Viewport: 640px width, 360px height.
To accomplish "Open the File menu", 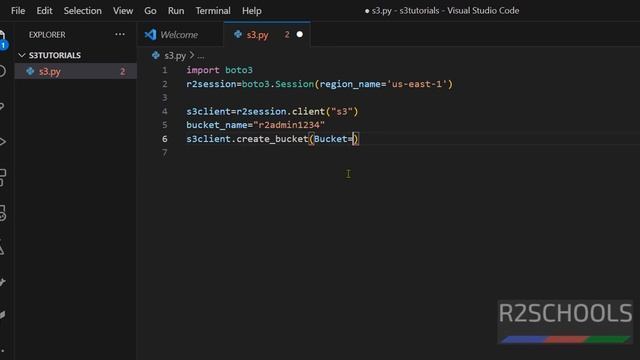I will 18,11.
